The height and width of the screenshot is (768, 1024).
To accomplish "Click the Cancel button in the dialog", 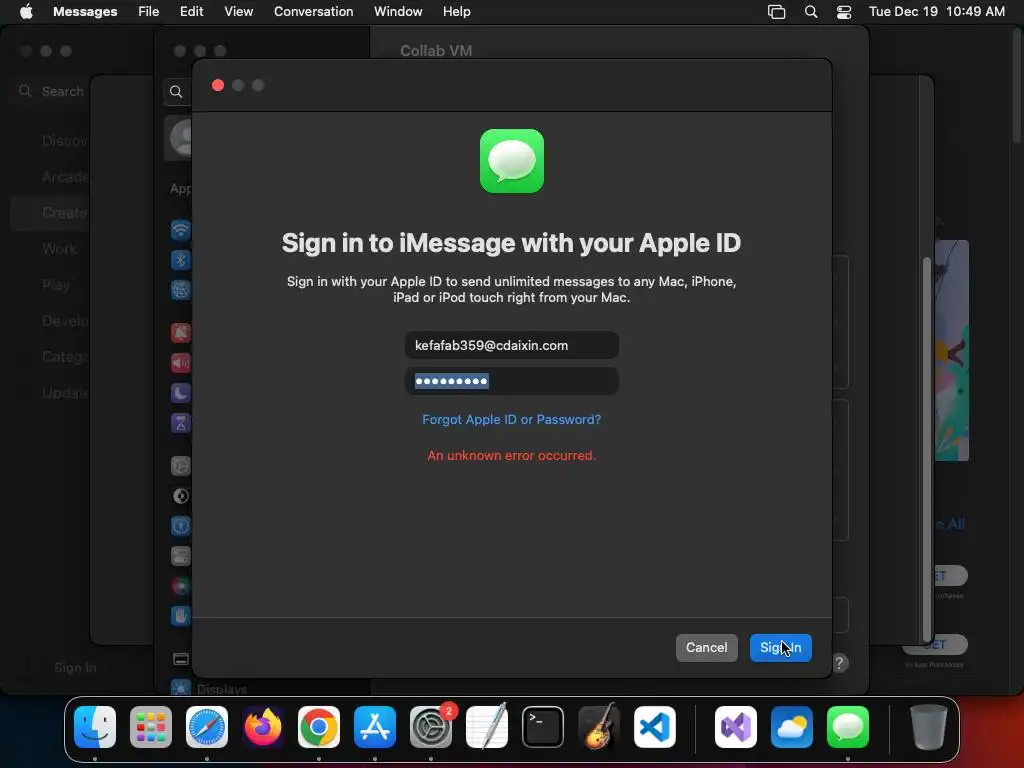I will [x=706, y=647].
